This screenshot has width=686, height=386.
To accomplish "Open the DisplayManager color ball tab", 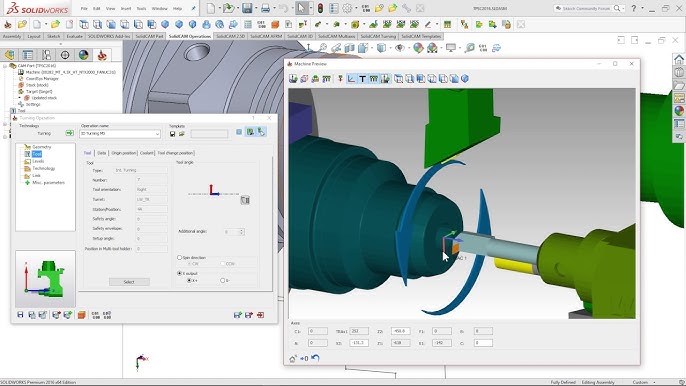I will click(83, 55).
